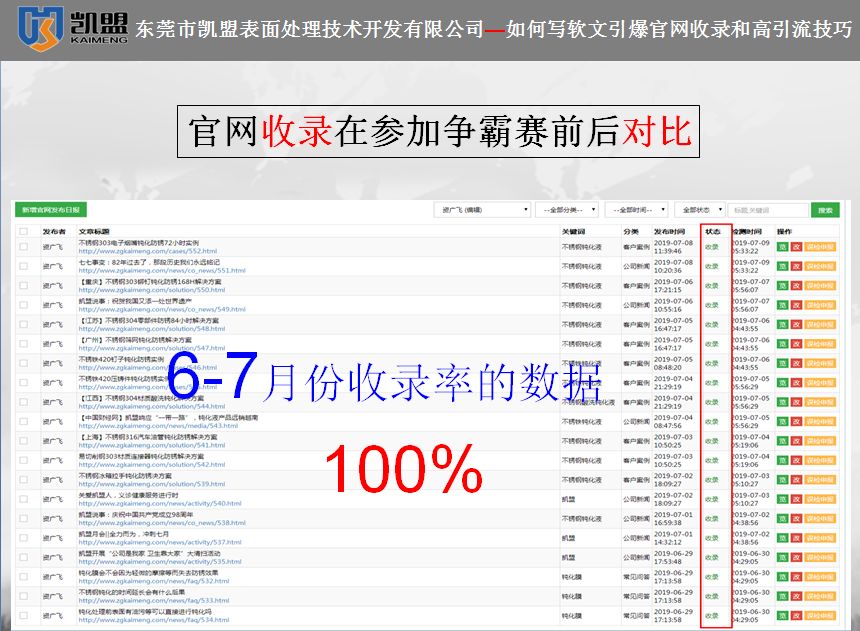This screenshot has width=860, height=631.
Task: Click the 览 icon for the 七七事变 article row
Action: [x=783, y=268]
